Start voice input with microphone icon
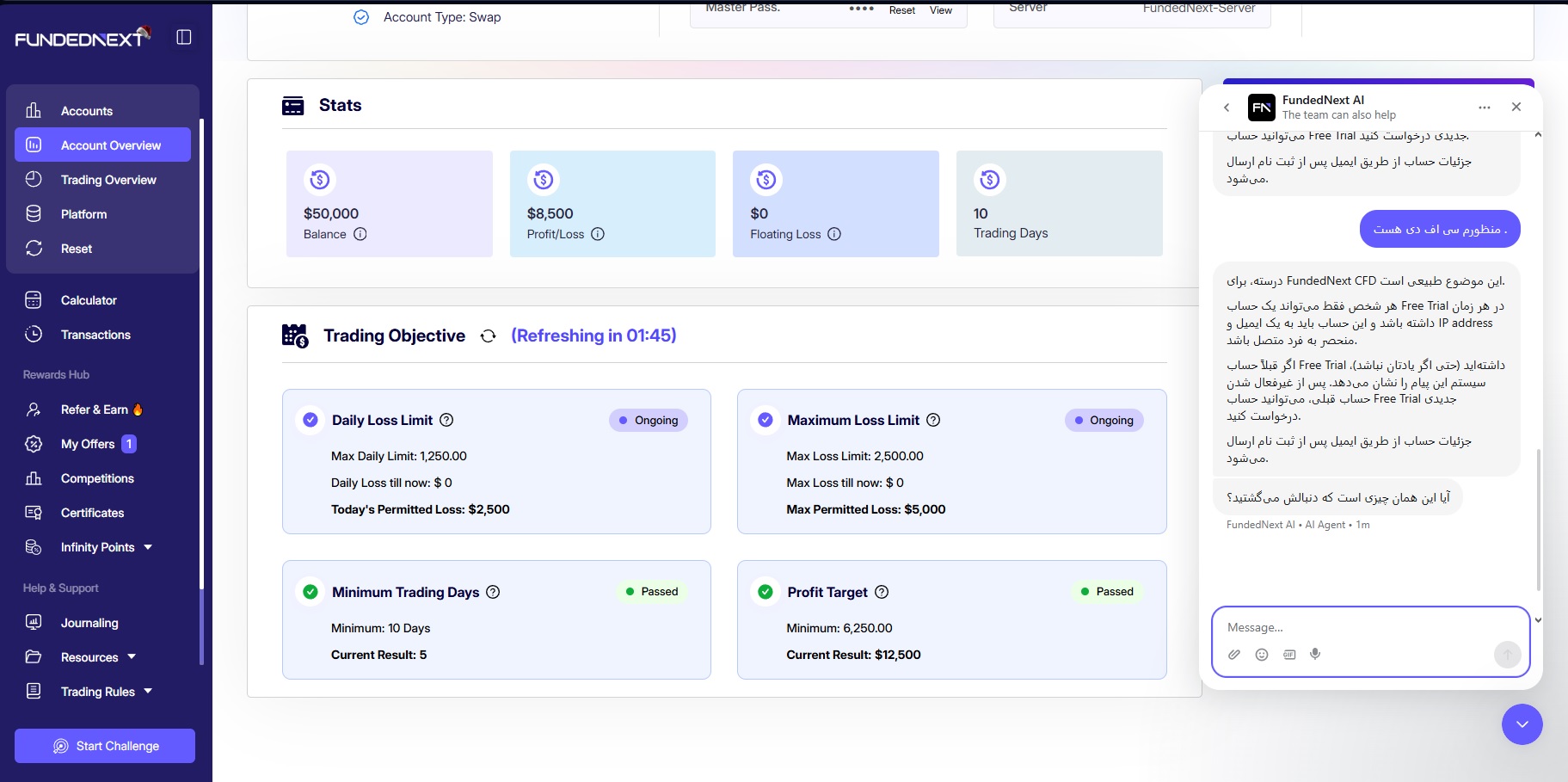 (x=1315, y=654)
